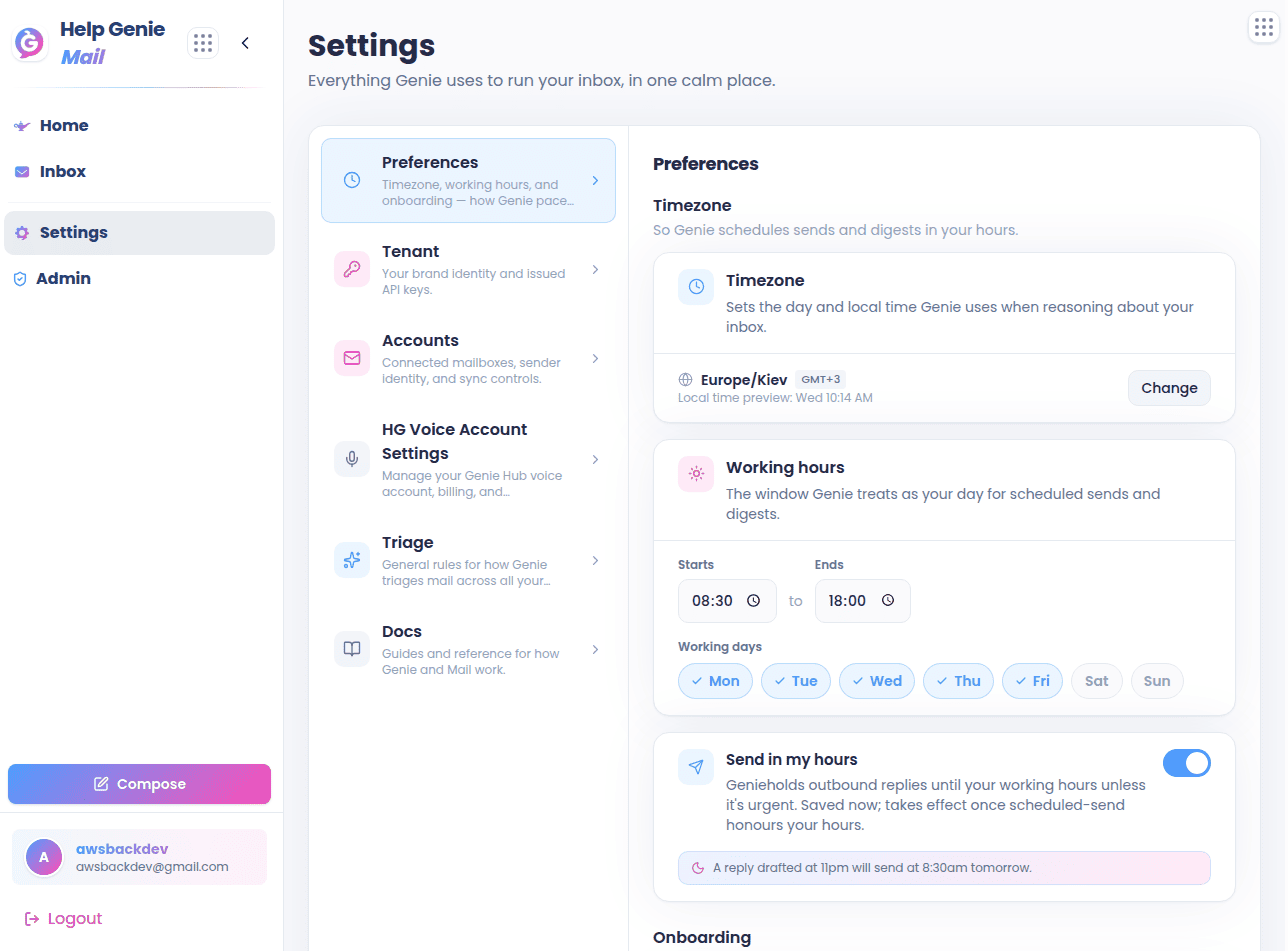Viewport: 1288px width, 951px height.
Task: Open the Docs settings section
Action: (468, 650)
